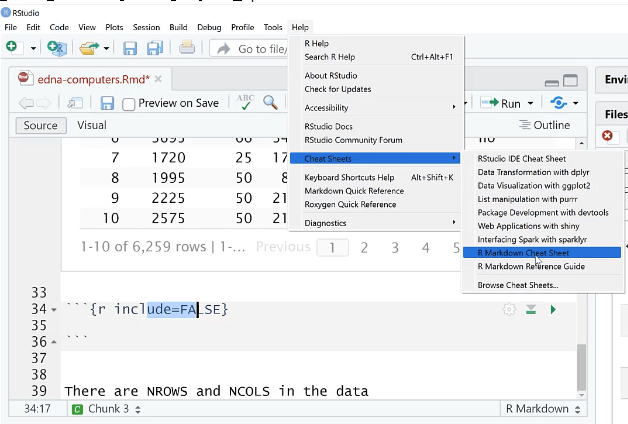Click the red delete icon in Files pane
628x424 pixels.
(x=607, y=135)
